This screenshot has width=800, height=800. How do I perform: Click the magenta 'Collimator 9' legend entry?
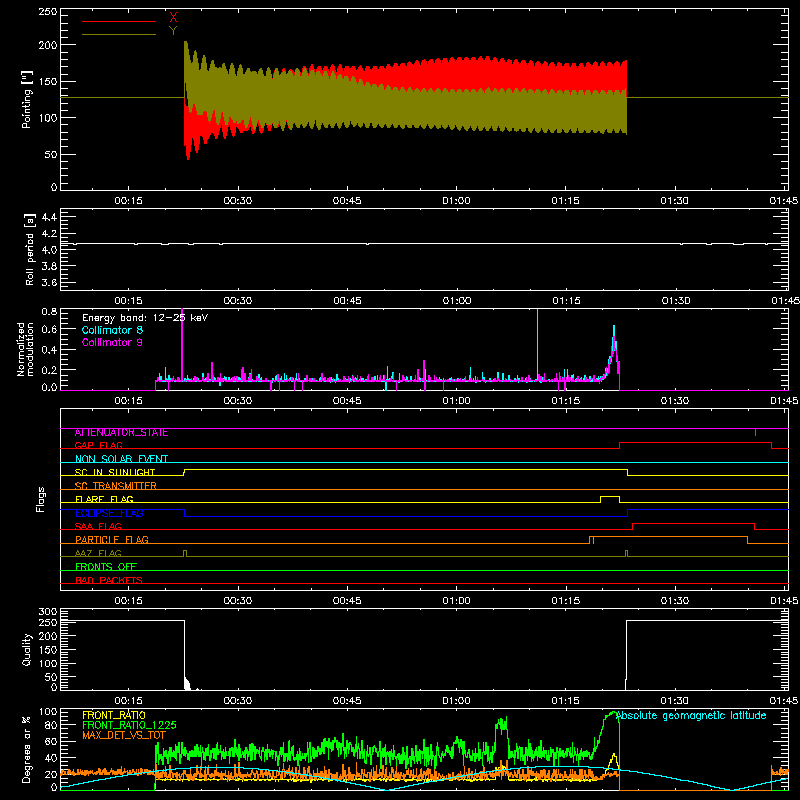pyautogui.click(x=112, y=342)
